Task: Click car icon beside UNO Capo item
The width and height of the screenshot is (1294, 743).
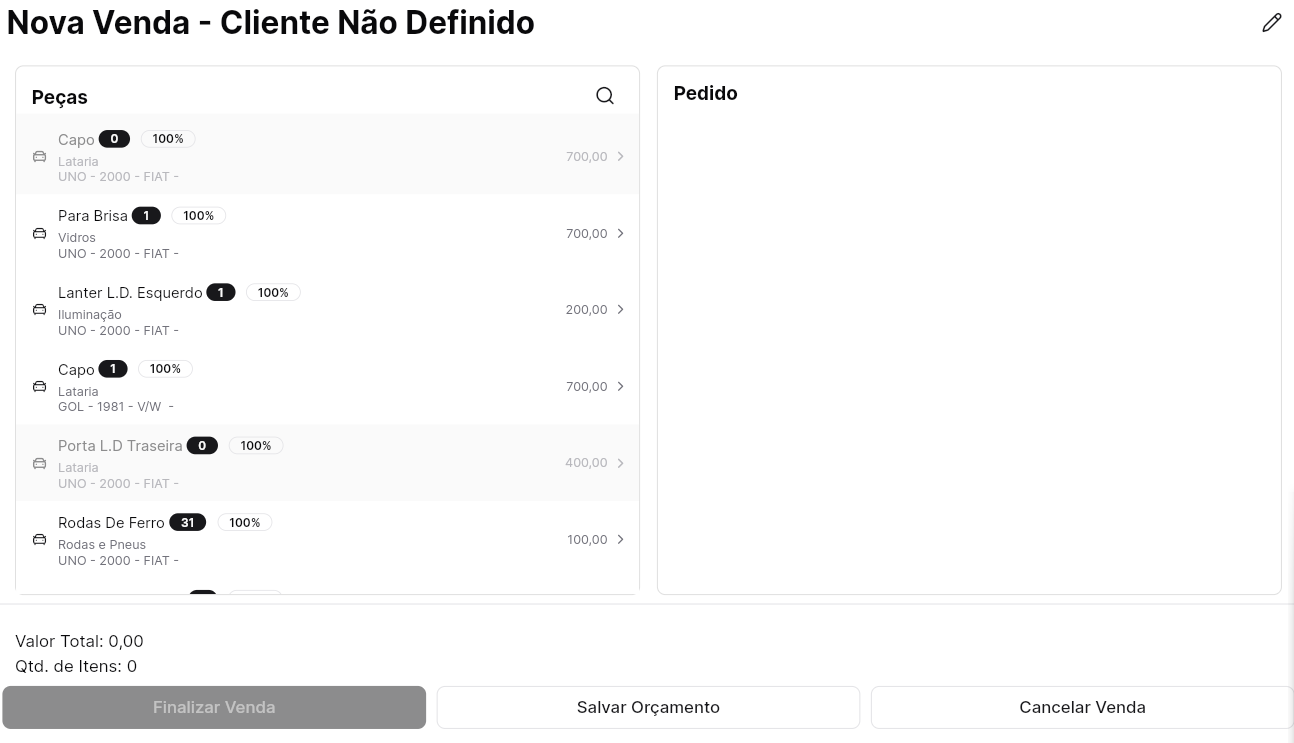Action: coord(39,157)
